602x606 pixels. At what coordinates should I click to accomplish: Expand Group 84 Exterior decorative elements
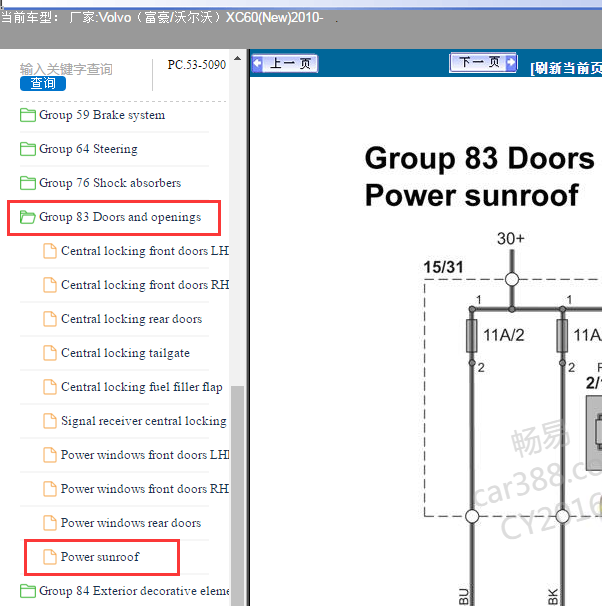[134, 591]
